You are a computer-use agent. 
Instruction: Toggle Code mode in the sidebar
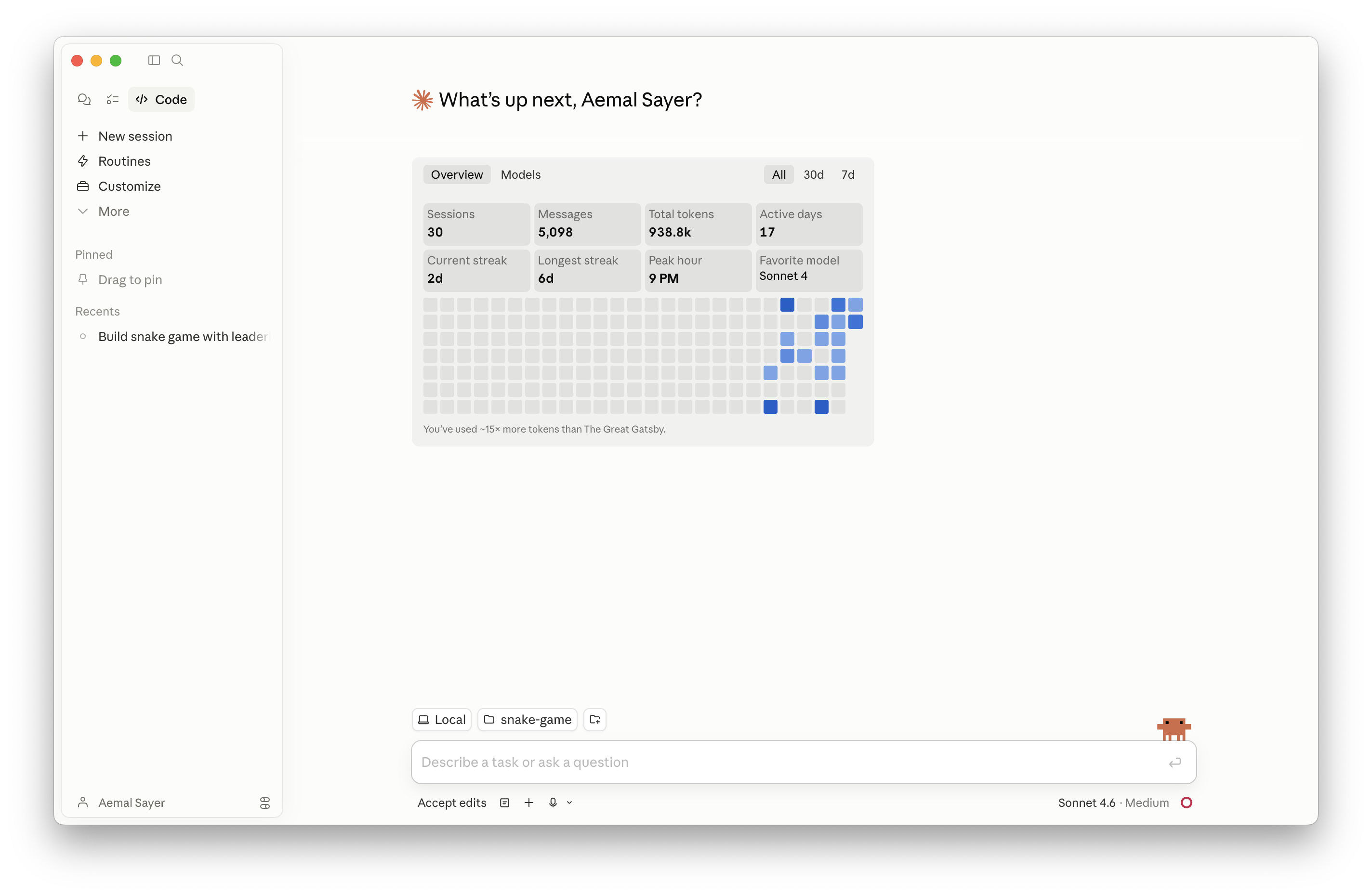[161, 99]
